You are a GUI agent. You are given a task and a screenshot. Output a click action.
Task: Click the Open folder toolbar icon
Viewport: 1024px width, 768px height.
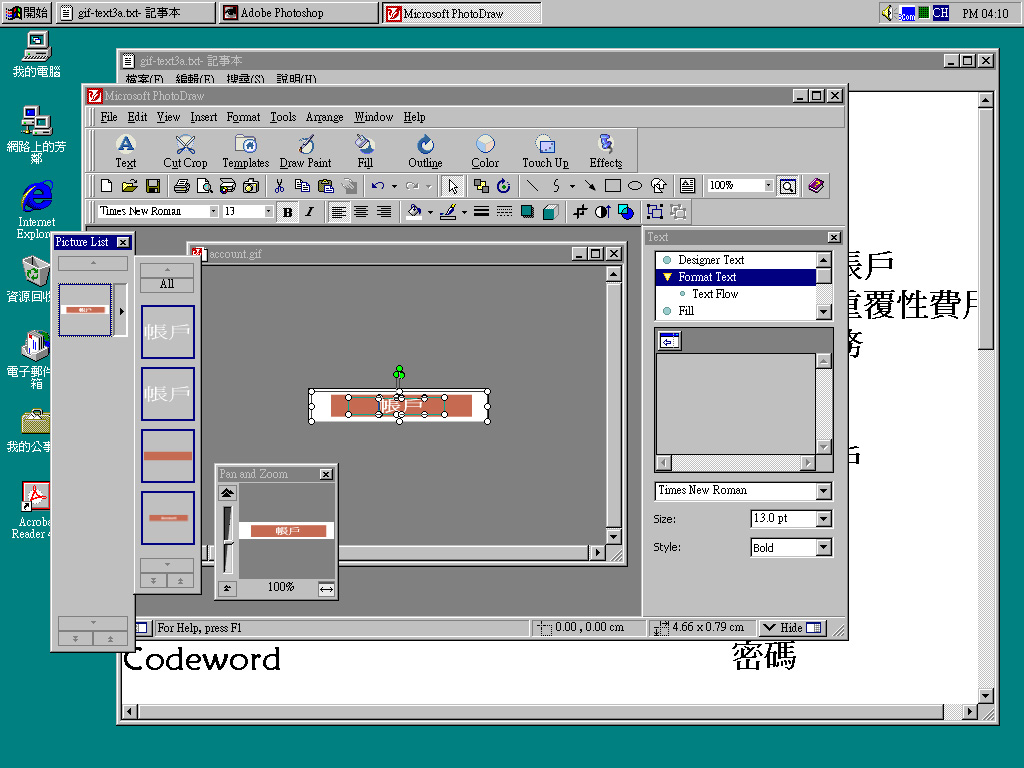[129, 186]
